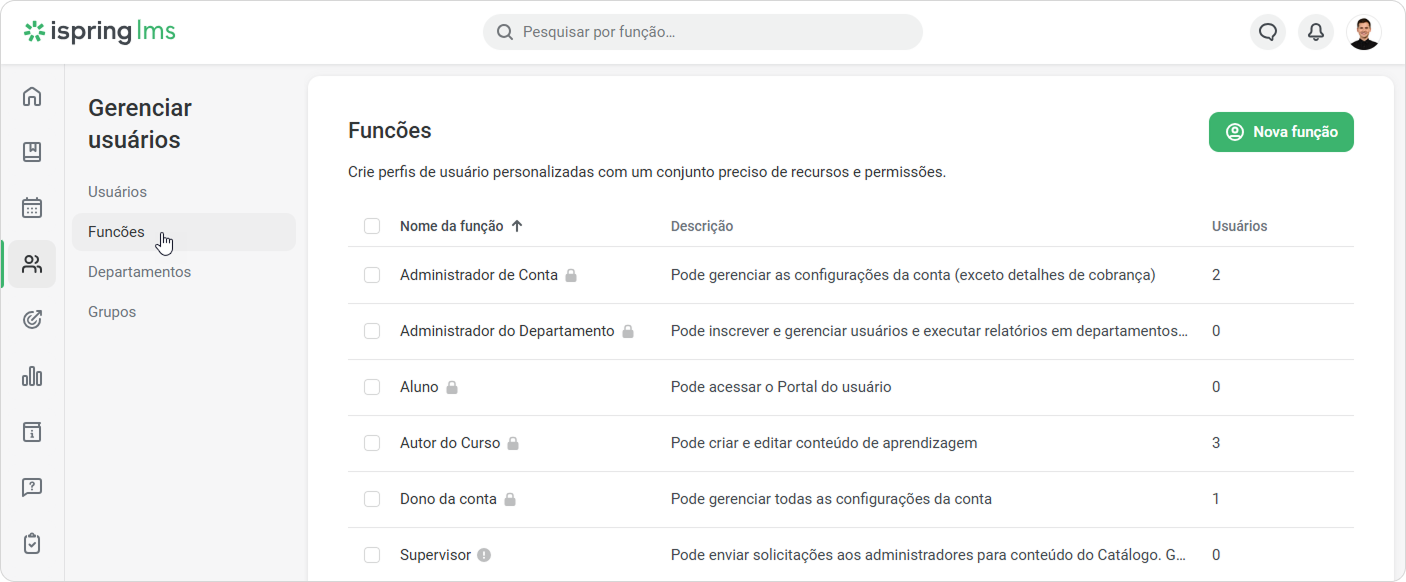Click the Nova função button

1281,132
